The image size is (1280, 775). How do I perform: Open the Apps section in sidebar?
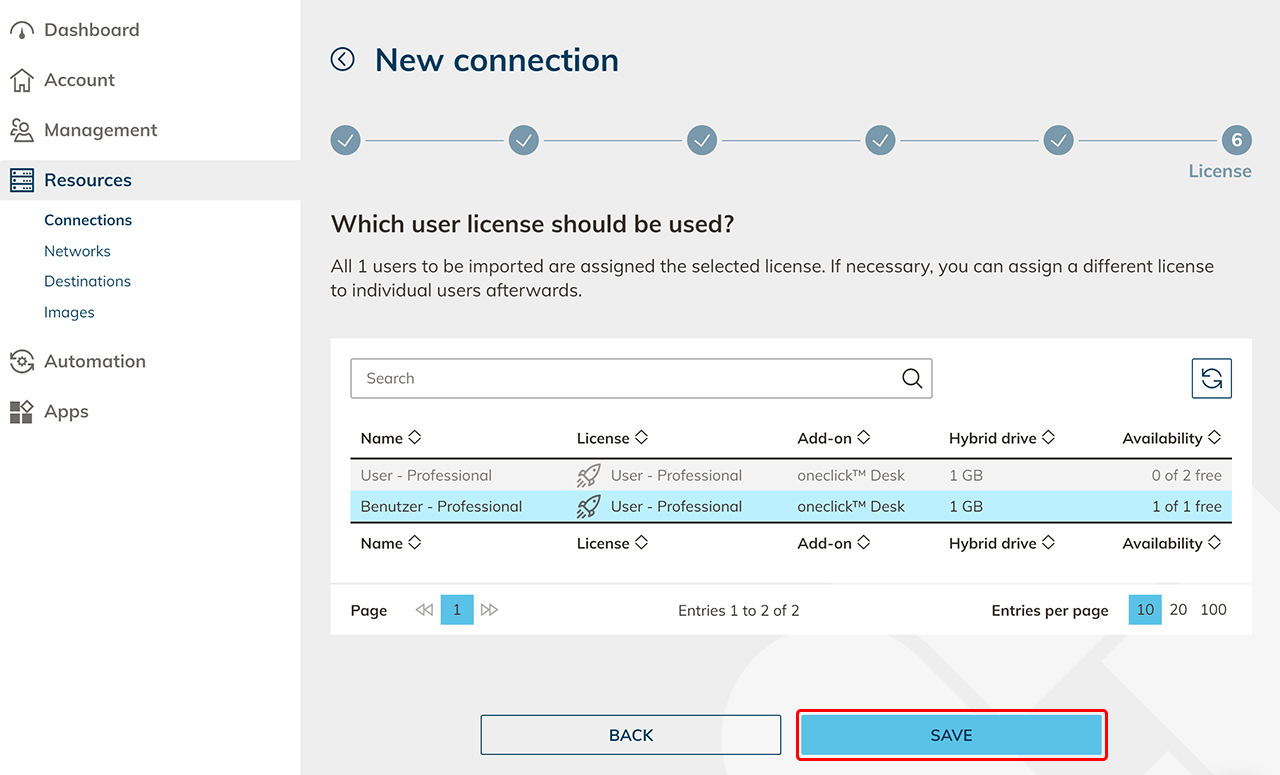pyautogui.click(x=66, y=412)
